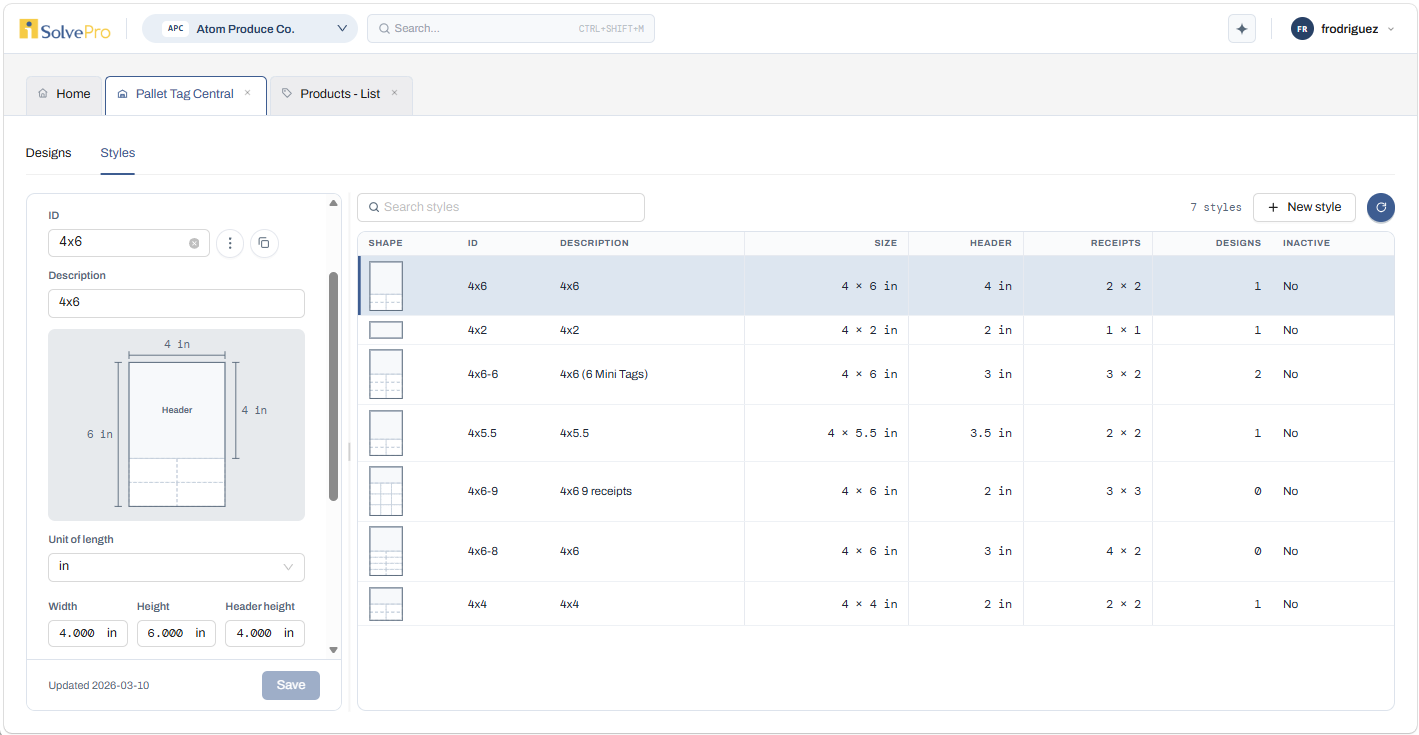Open the three-dot menu beside ID field
This screenshot has height=735, width=1419.
pos(230,243)
